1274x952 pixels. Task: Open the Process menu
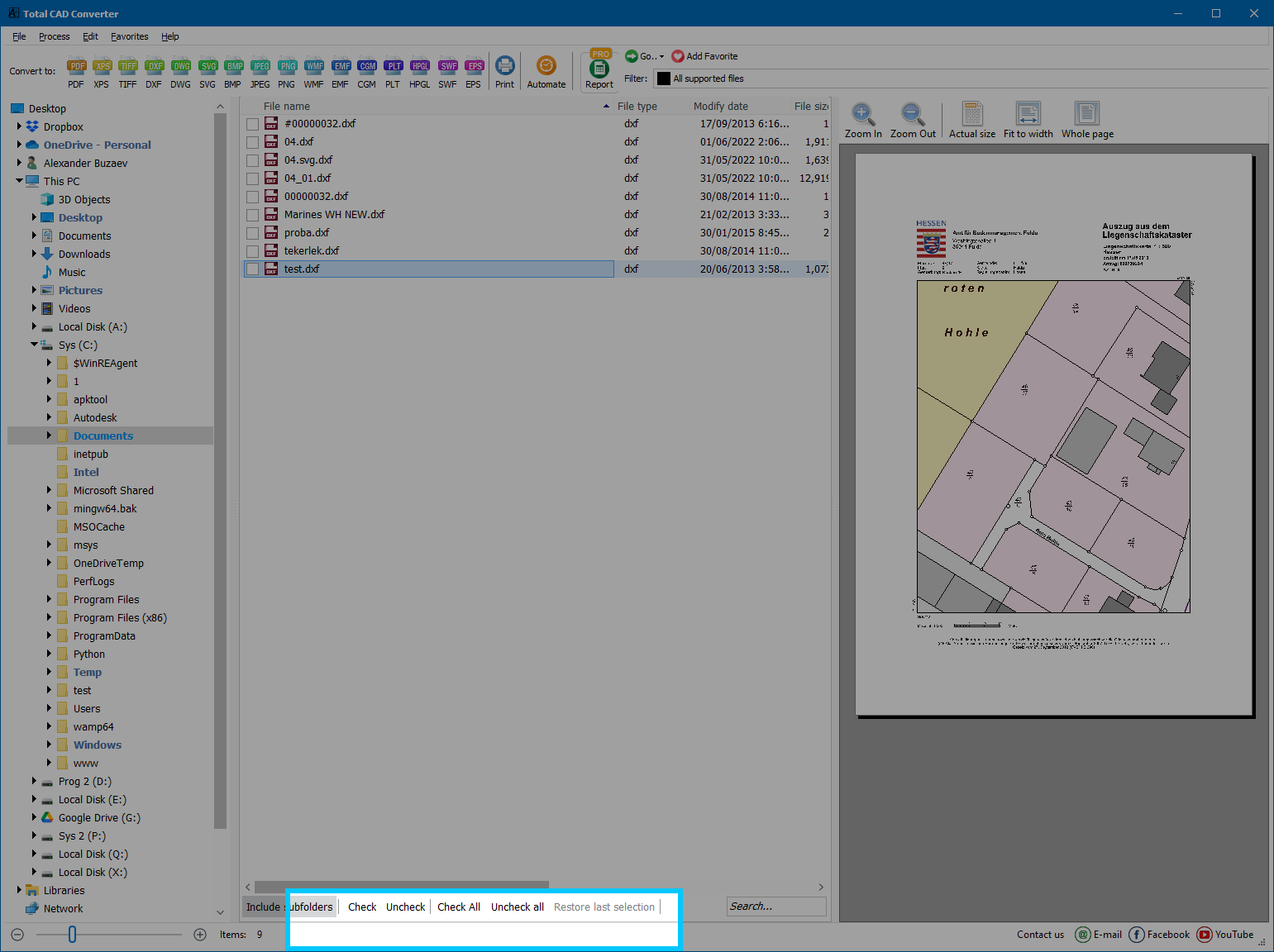coord(54,36)
